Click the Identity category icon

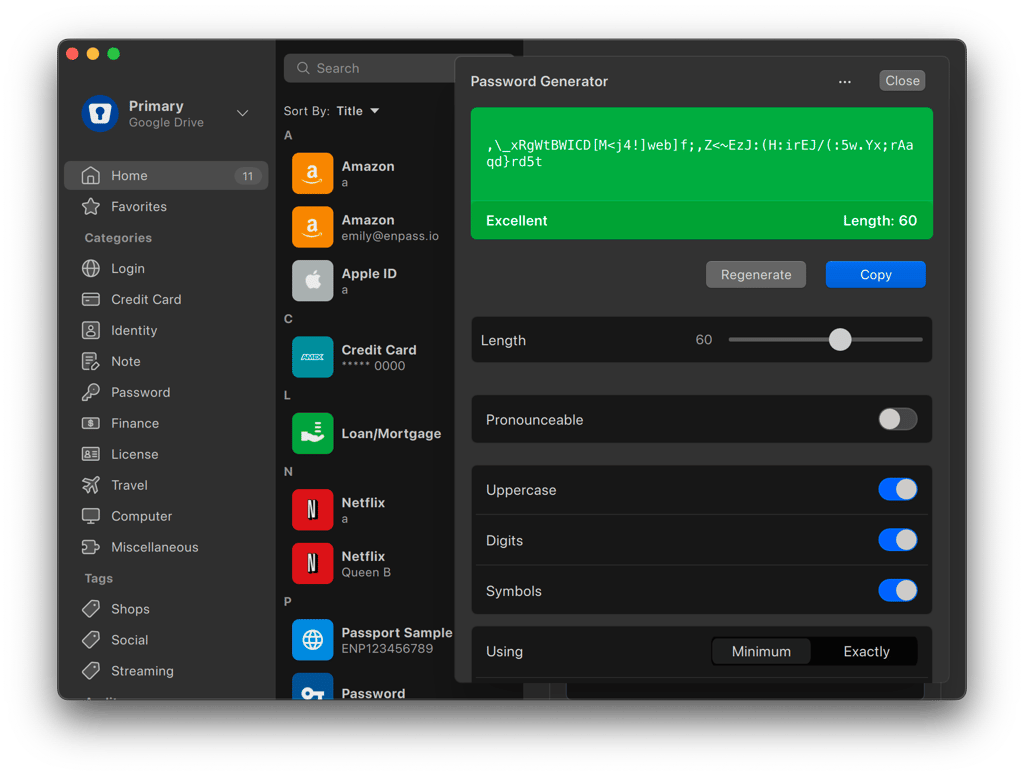click(x=91, y=331)
